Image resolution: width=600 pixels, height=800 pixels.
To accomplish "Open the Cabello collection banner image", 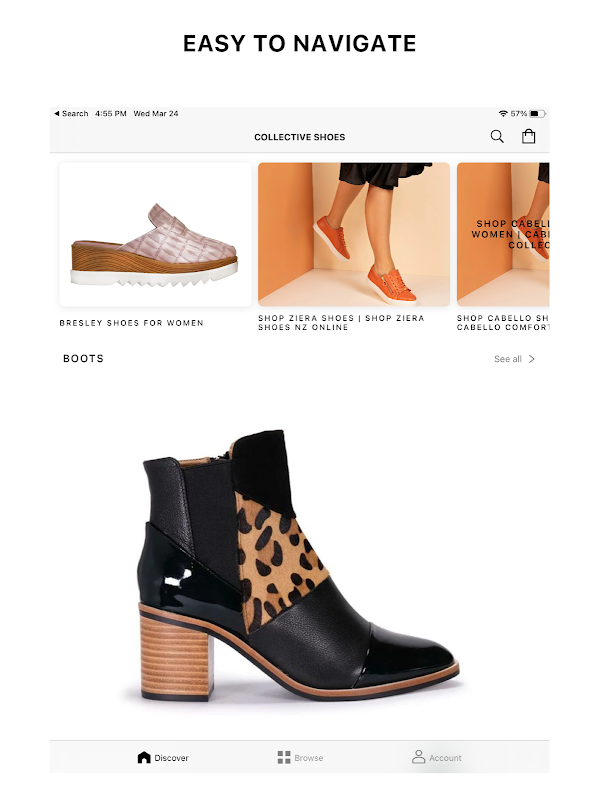I will [x=503, y=235].
